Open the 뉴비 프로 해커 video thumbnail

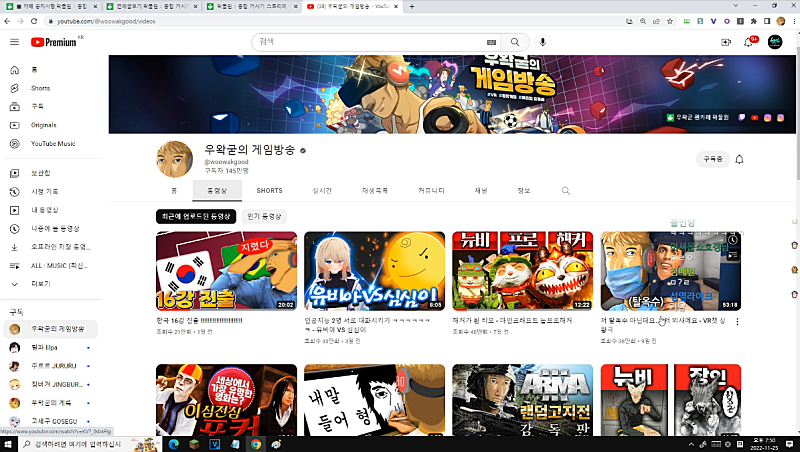click(x=522, y=271)
